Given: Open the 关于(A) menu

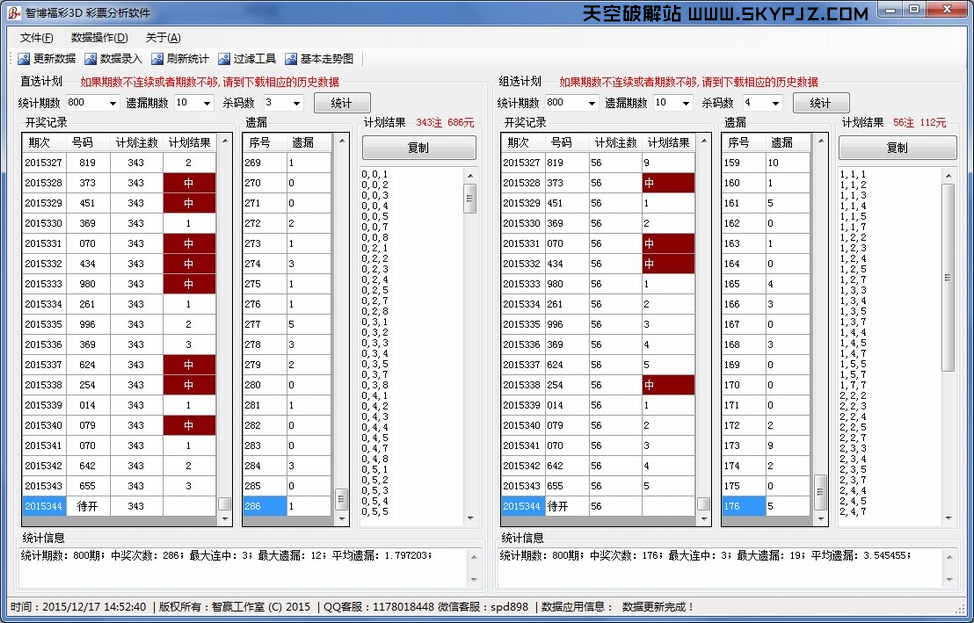Looking at the screenshot, I should (163, 37).
